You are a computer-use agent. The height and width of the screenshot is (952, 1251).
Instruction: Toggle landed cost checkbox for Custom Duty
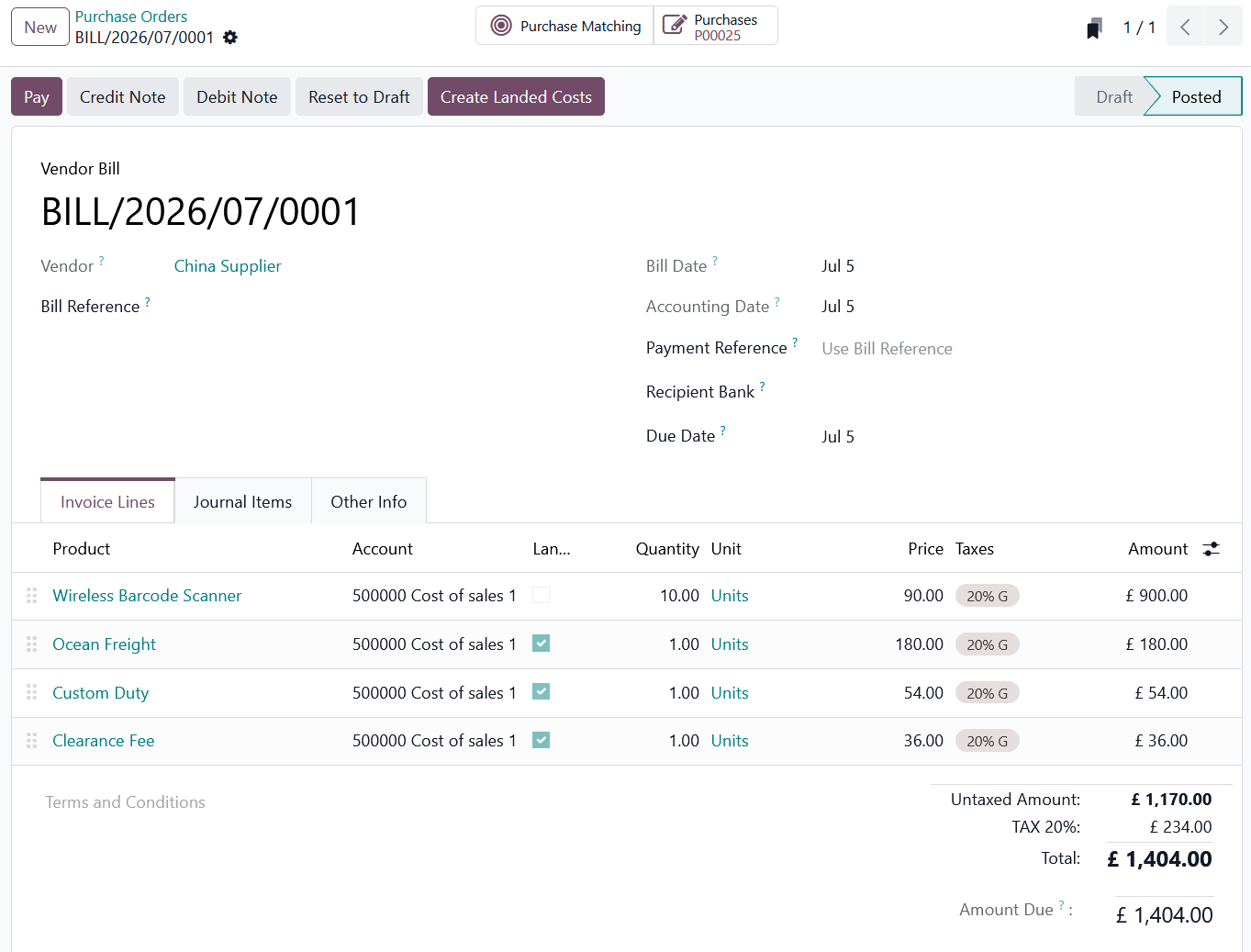click(542, 691)
